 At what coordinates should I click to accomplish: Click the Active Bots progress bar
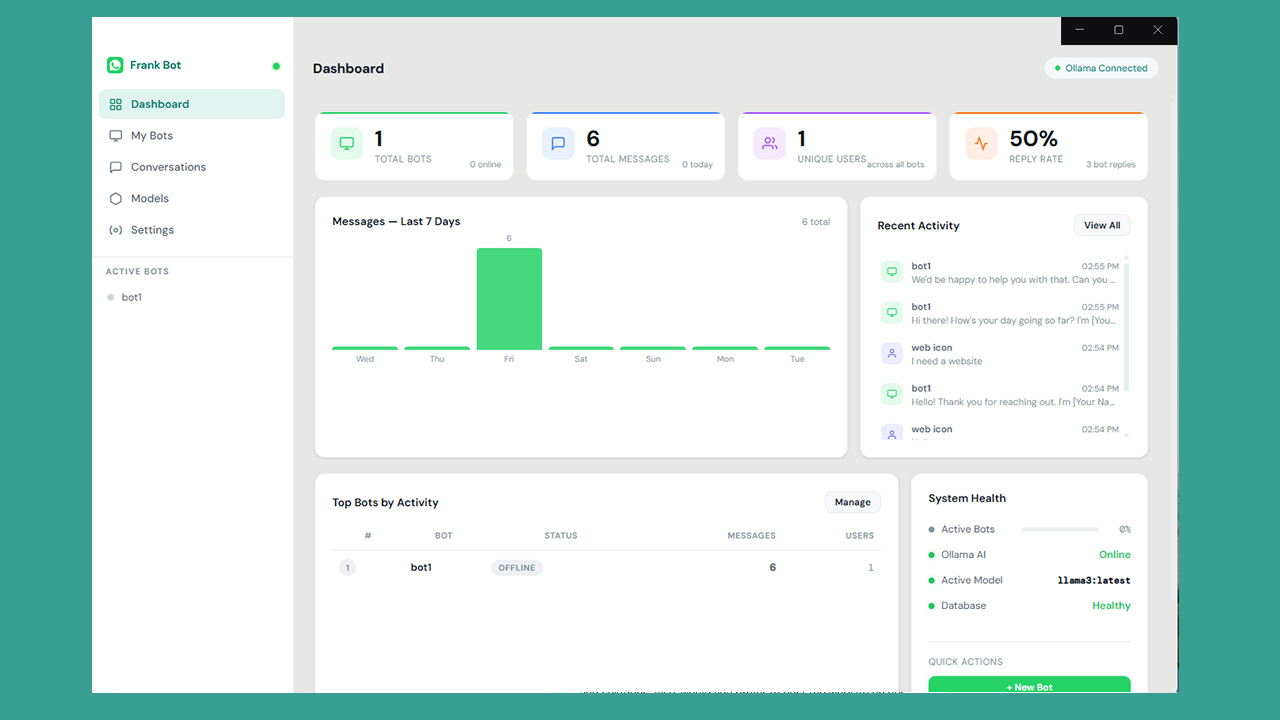coord(1060,529)
